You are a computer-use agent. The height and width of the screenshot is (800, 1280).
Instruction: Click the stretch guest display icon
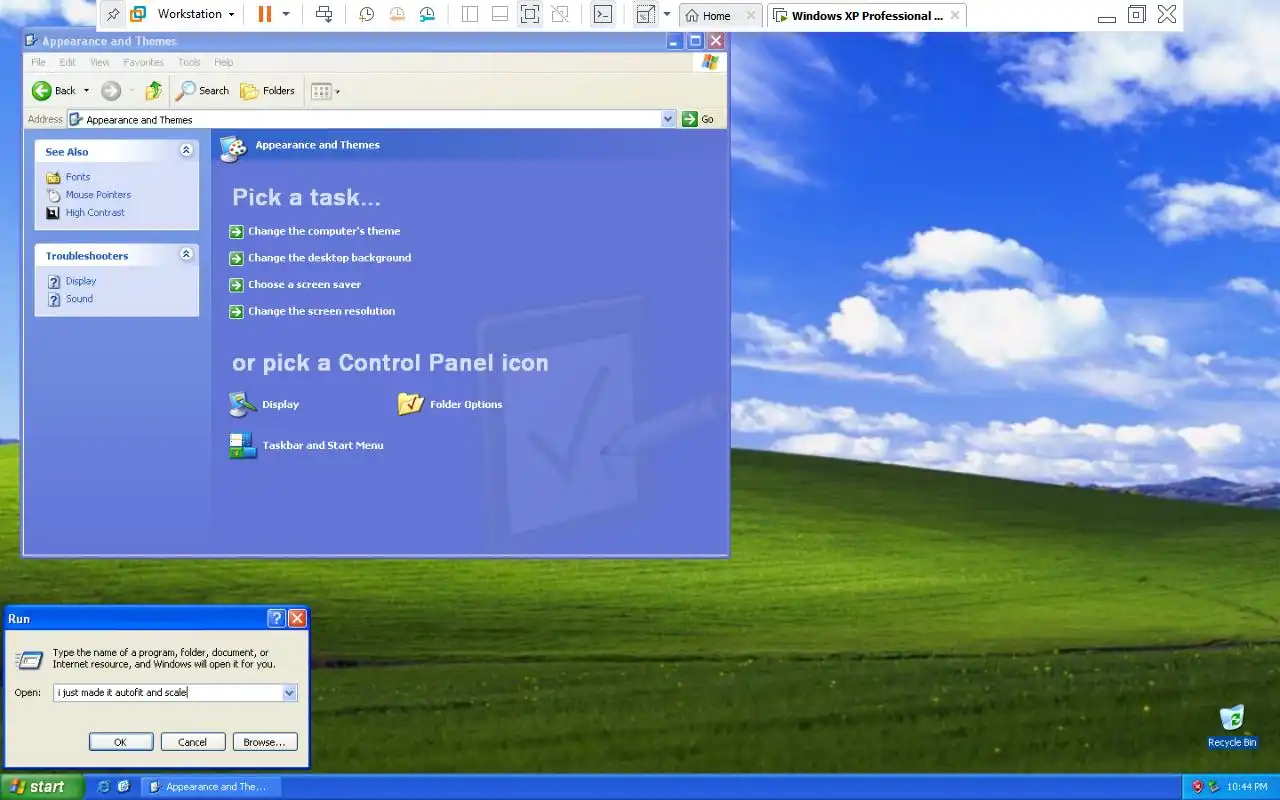pyautogui.click(x=645, y=14)
